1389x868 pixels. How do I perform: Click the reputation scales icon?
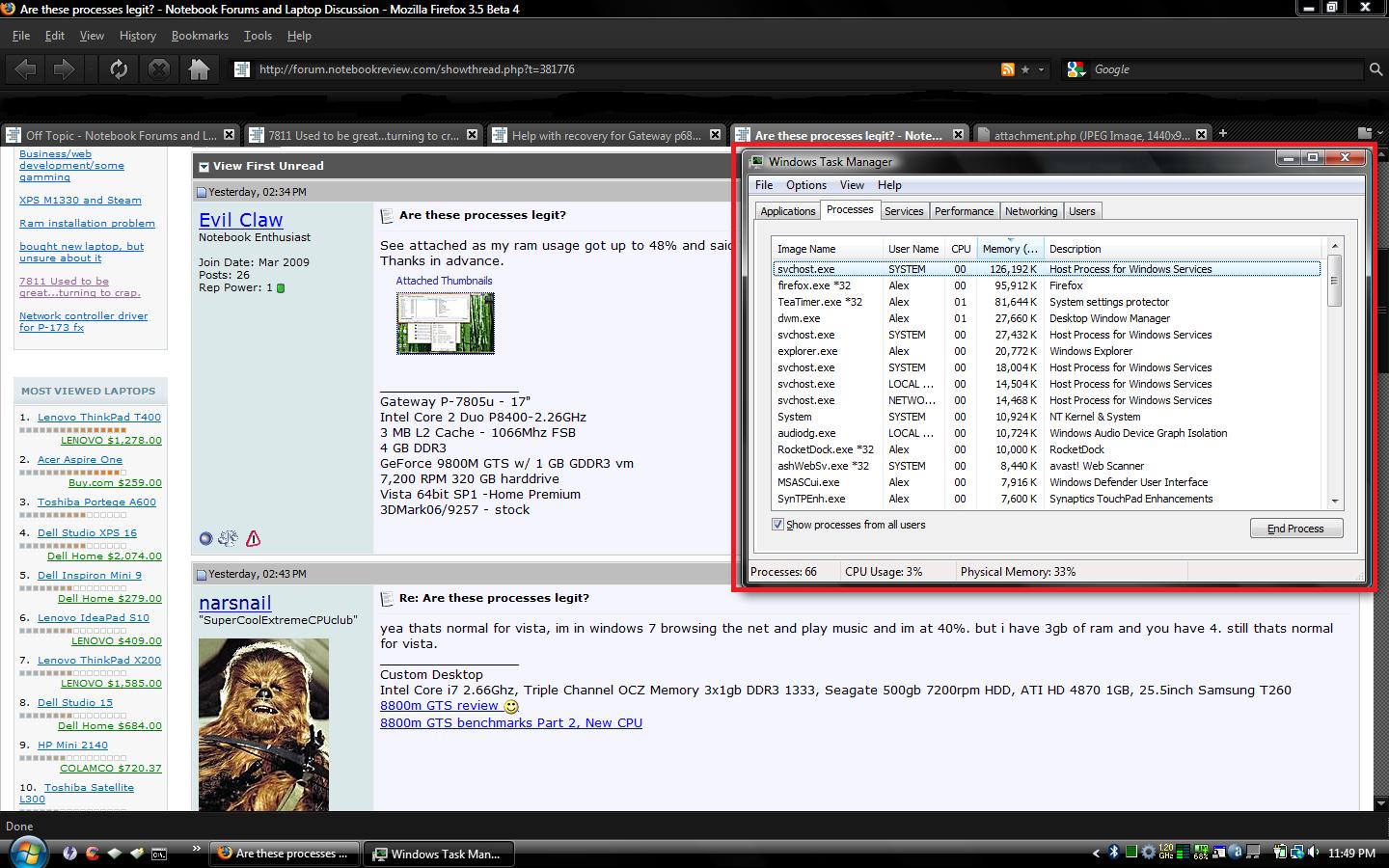point(229,538)
